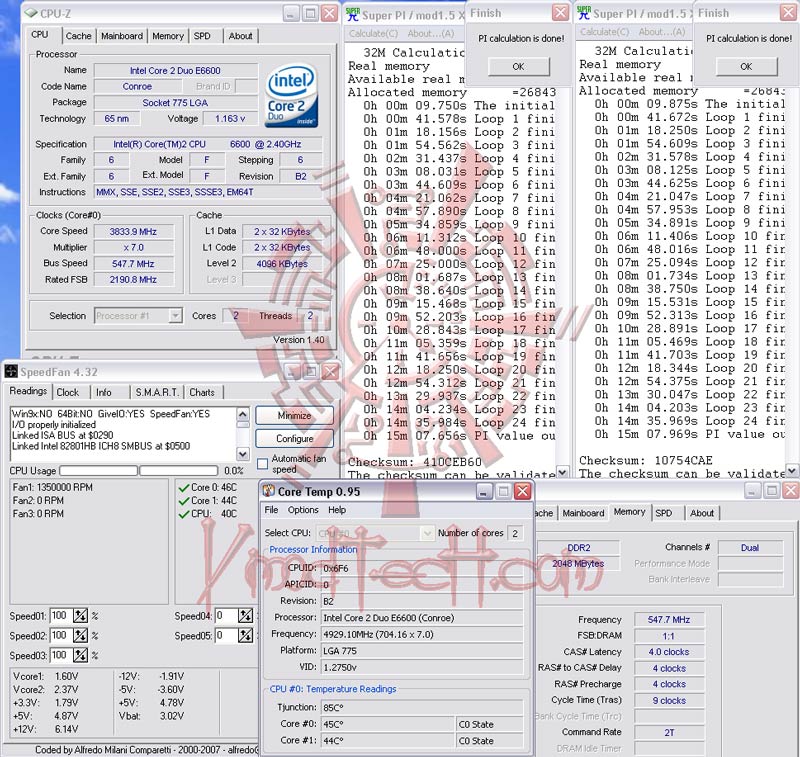Click scroll down arrow in right Super PI
Viewport: 800px width, 757px height.
click(x=791, y=470)
